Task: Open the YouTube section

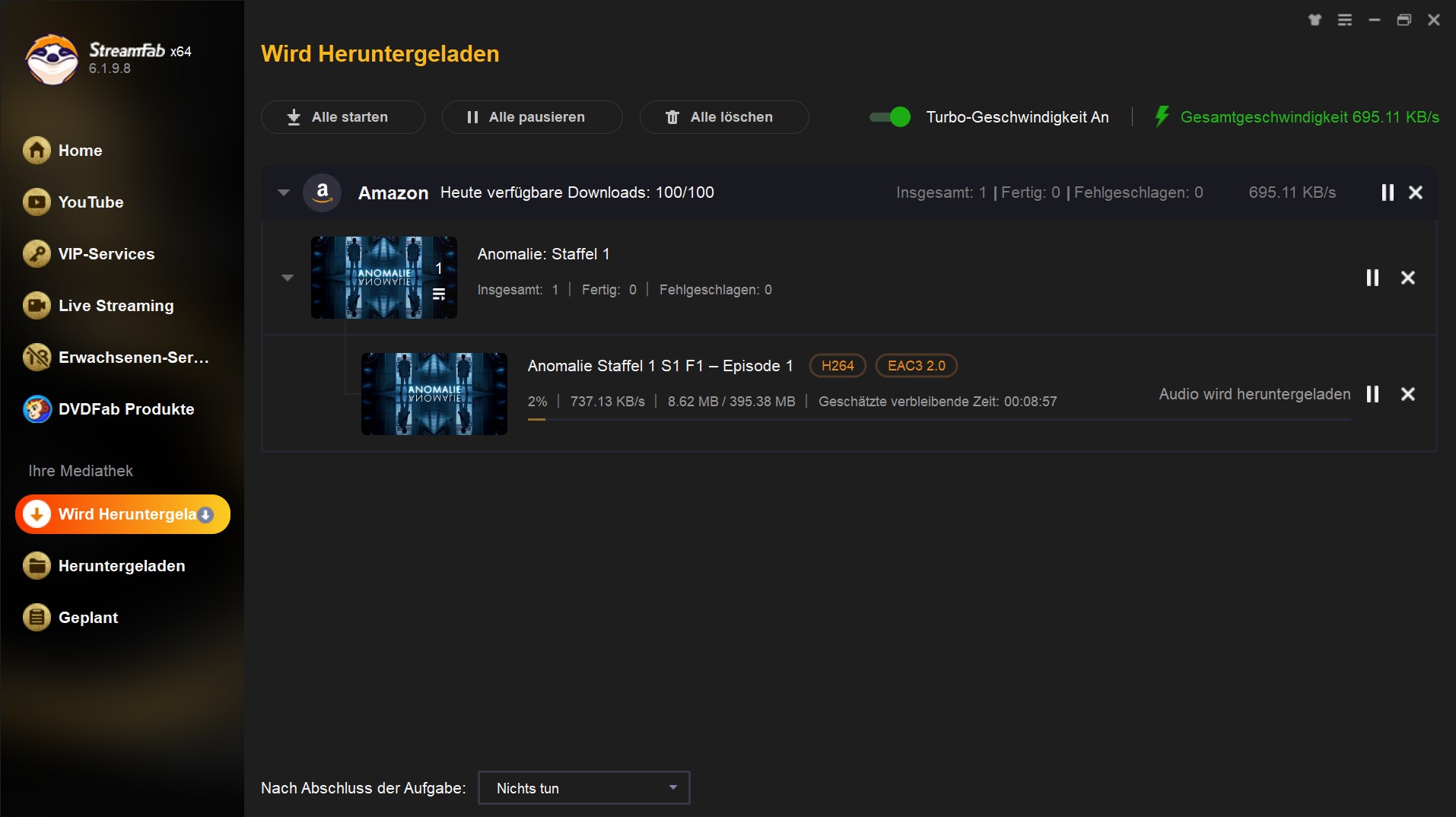Action: point(122,202)
